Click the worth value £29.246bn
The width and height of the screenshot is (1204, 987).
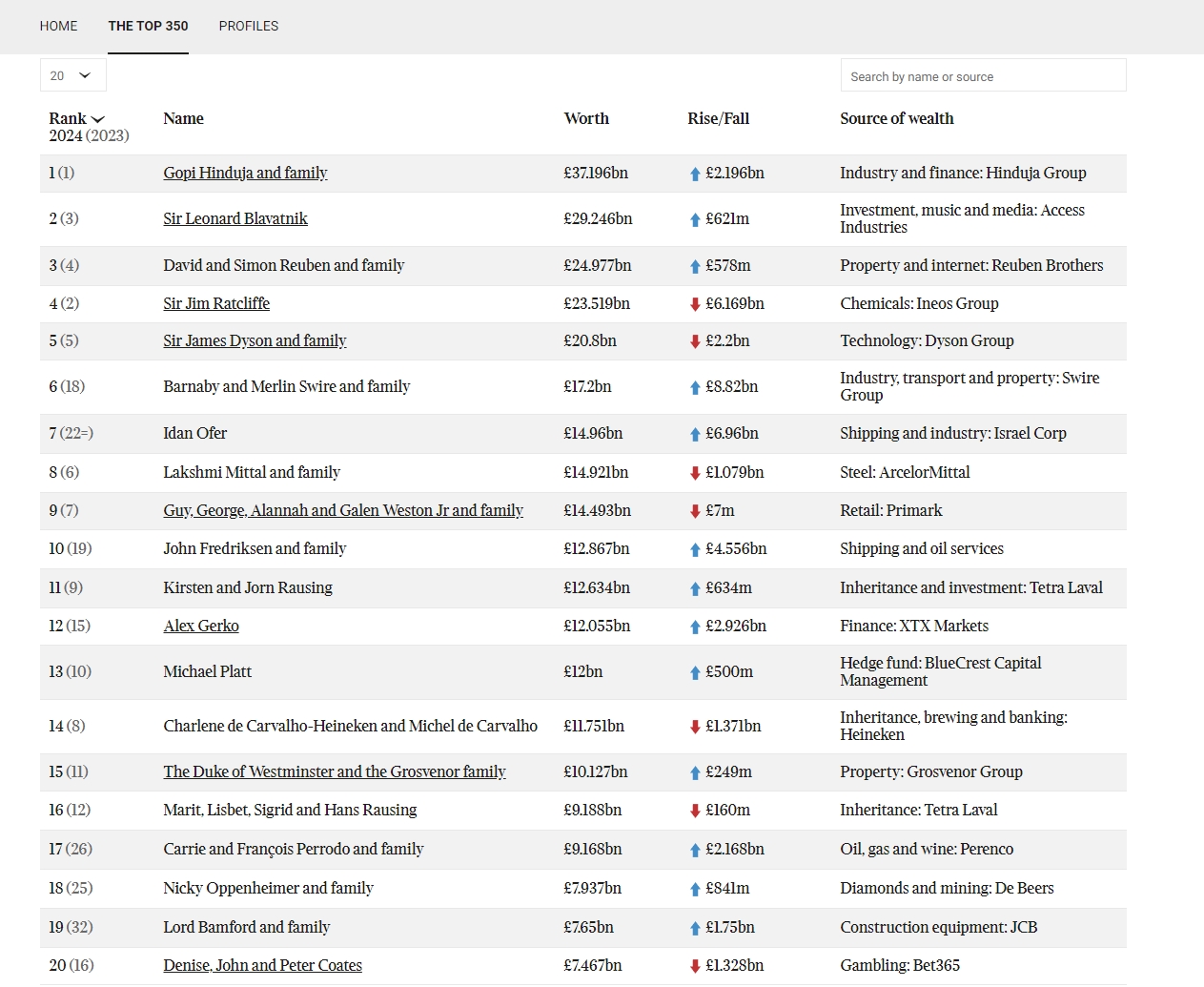click(x=598, y=218)
